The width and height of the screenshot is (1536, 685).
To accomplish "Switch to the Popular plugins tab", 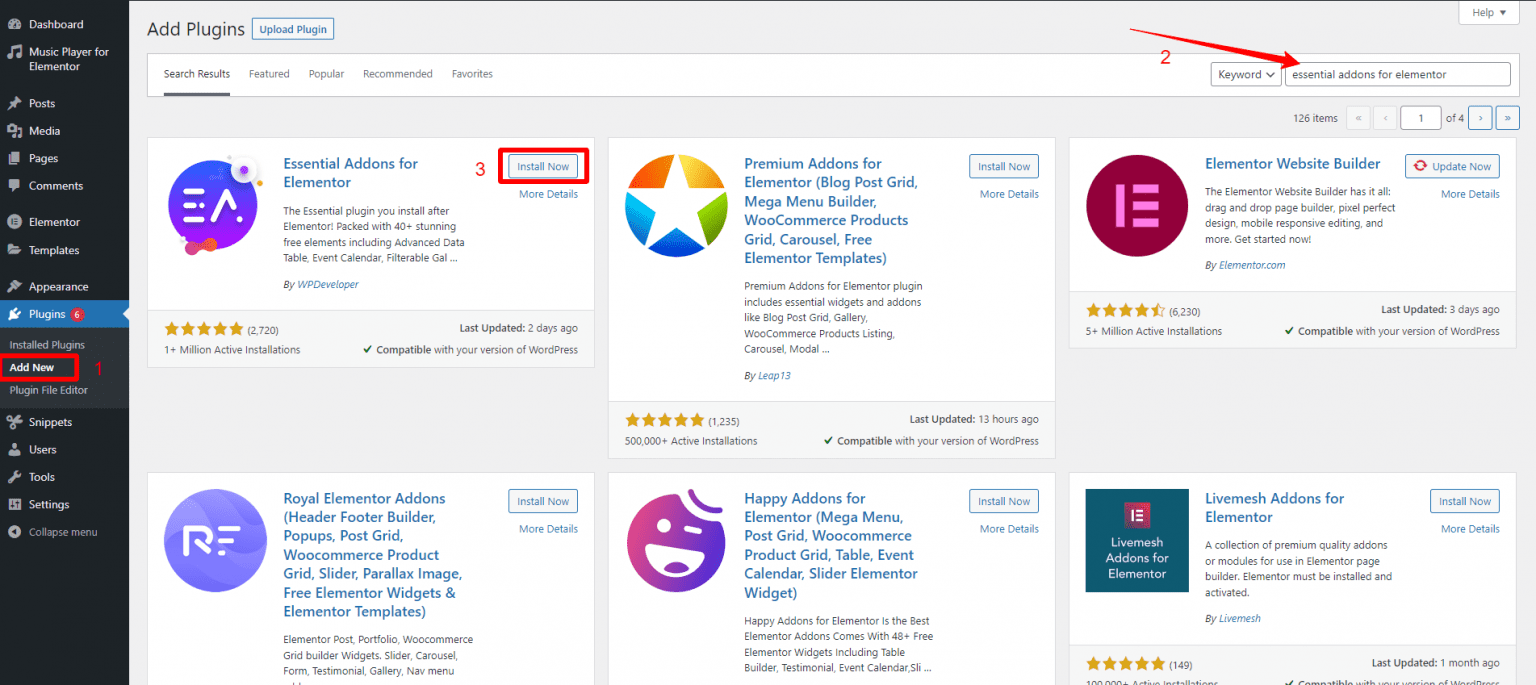I will tap(326, 73).
